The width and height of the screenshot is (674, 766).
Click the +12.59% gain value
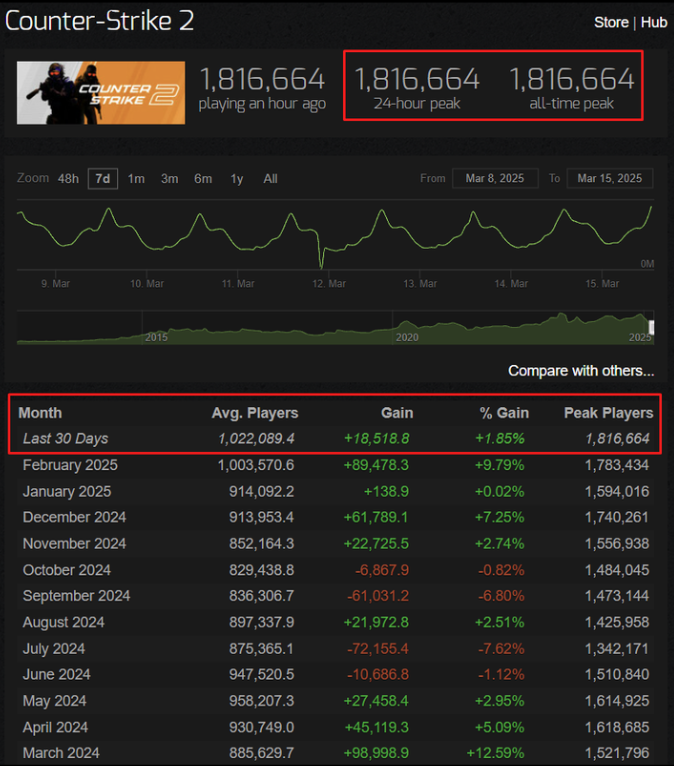point(495,753)
